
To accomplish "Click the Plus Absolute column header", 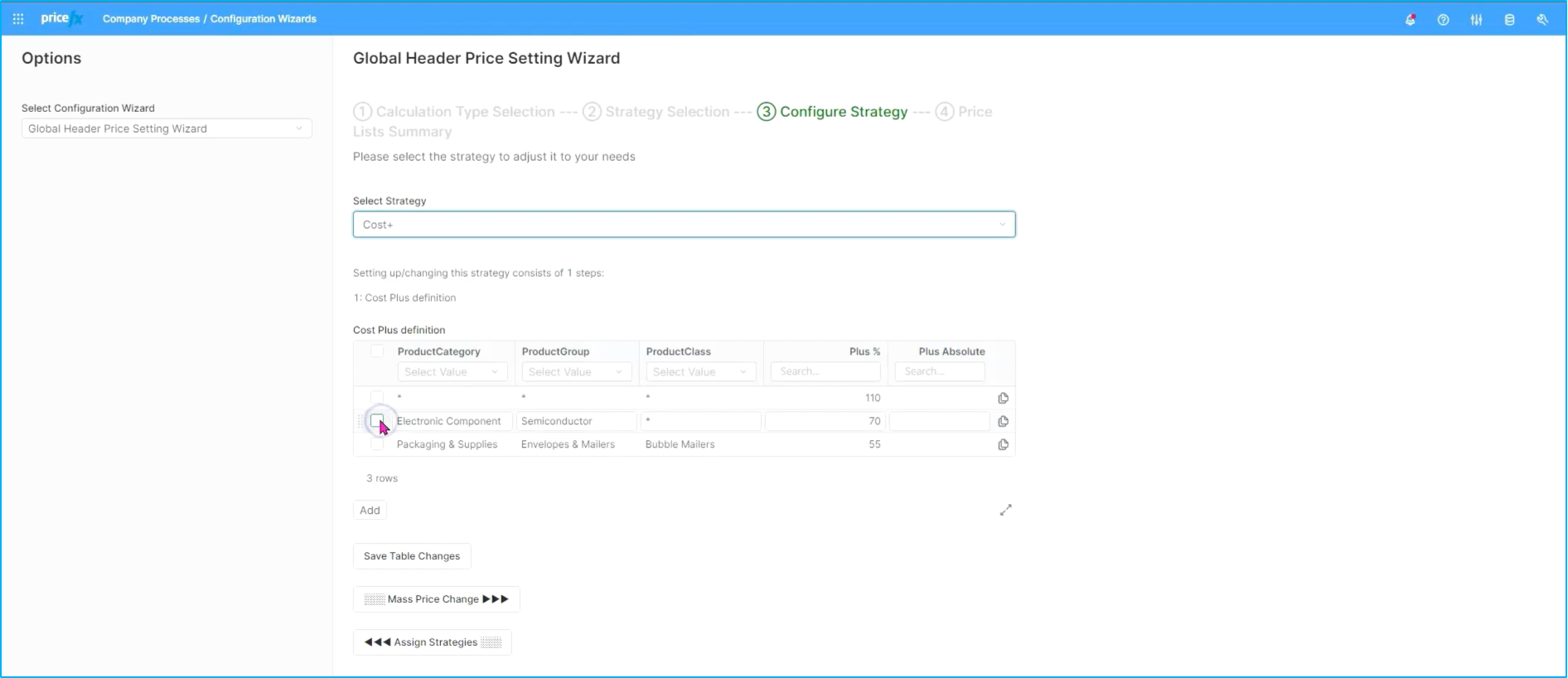I will (951, 351).
